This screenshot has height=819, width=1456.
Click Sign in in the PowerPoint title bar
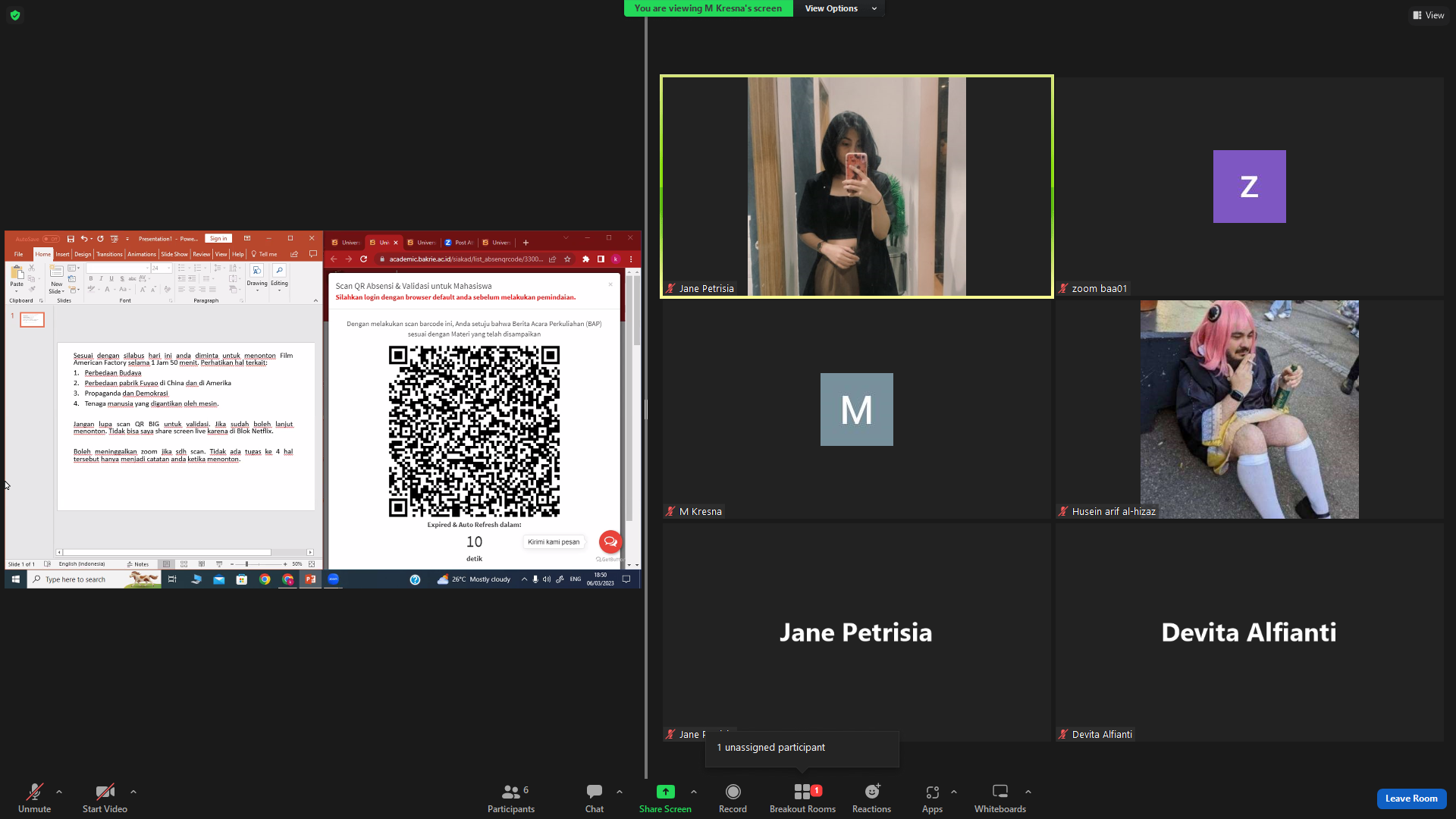(x=218, y=239)
